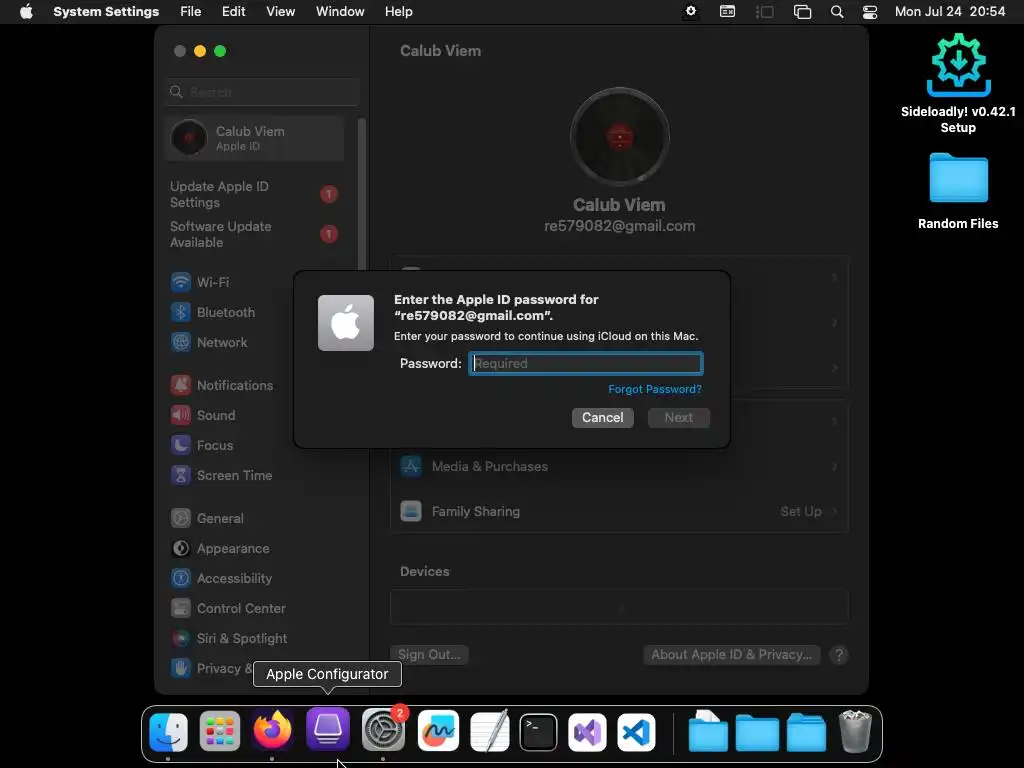Open the Window menu
The image size is (1024, 768).
tap(340, 11)
